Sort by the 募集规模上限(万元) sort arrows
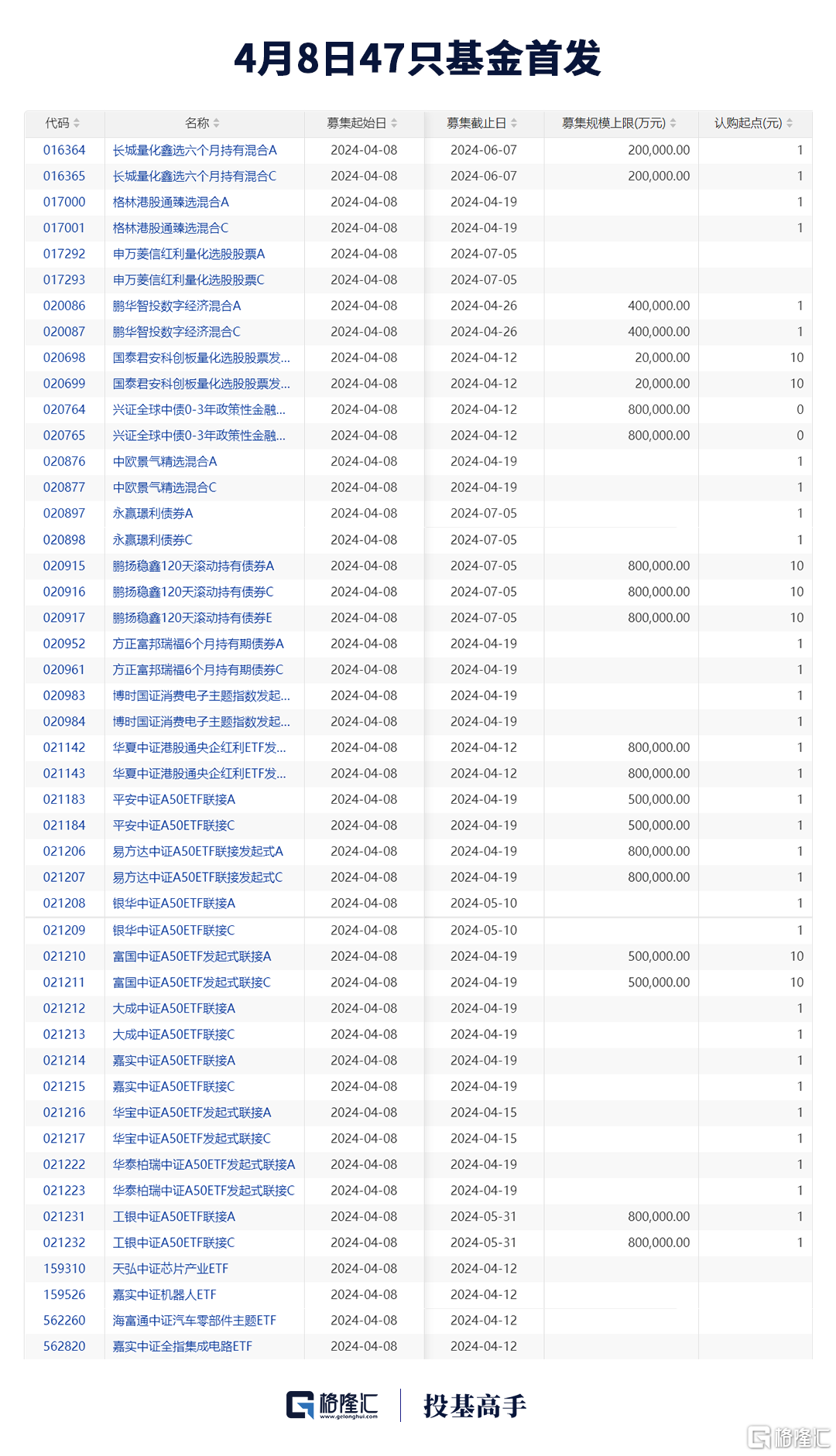 pos(673,123)
